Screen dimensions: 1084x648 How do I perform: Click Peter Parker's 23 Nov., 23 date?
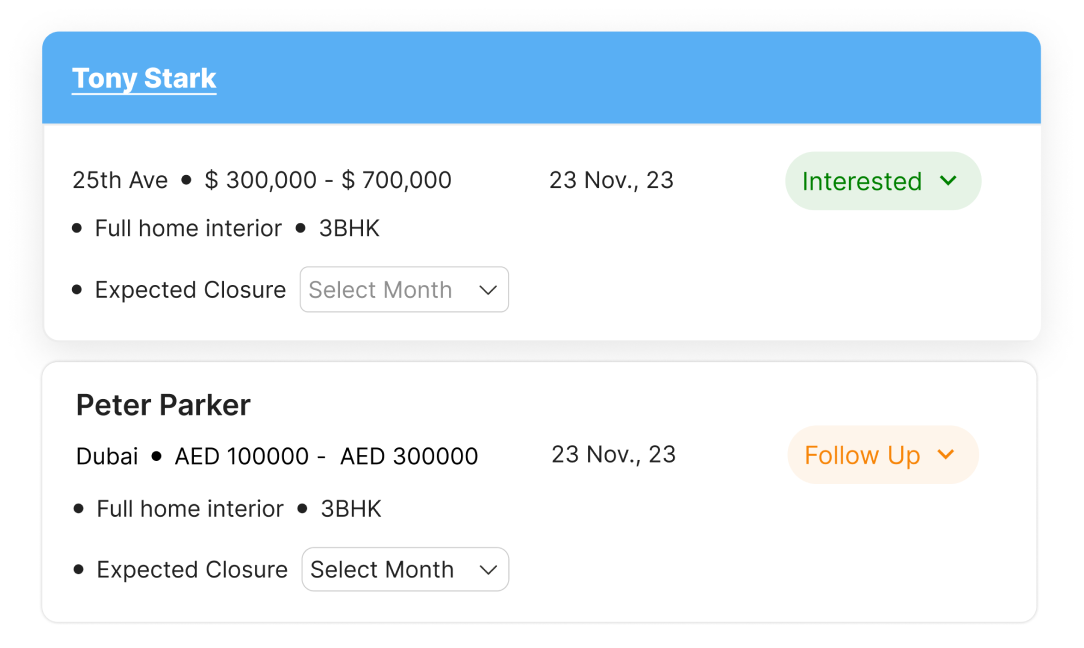[x=613, y=454]
